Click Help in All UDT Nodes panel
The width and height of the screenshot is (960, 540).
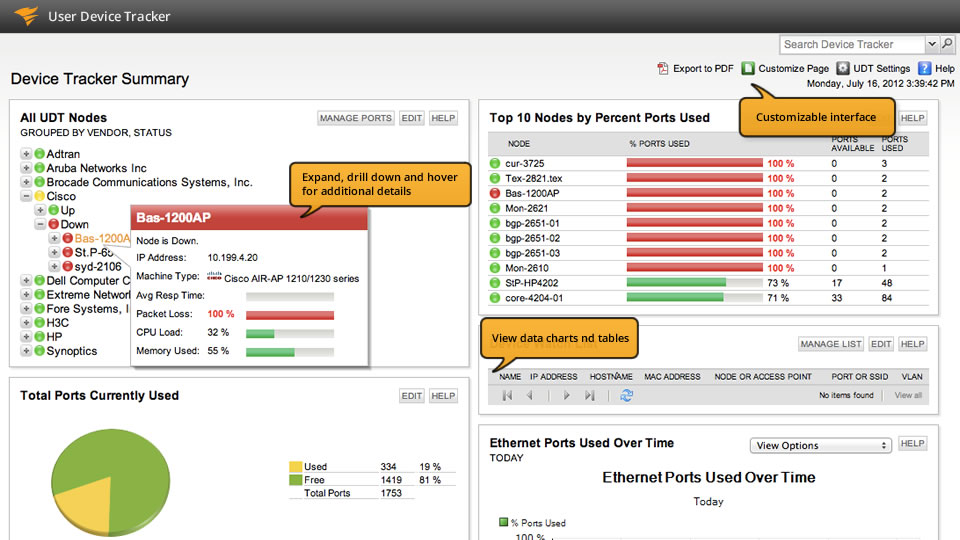[x=443, y=118]
